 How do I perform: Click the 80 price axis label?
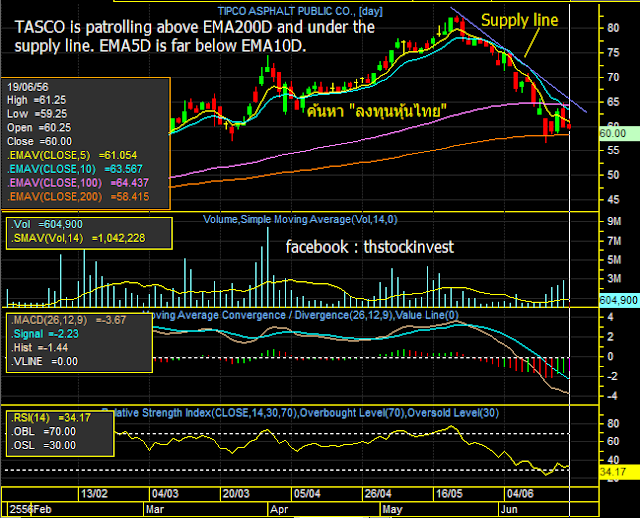613,28
